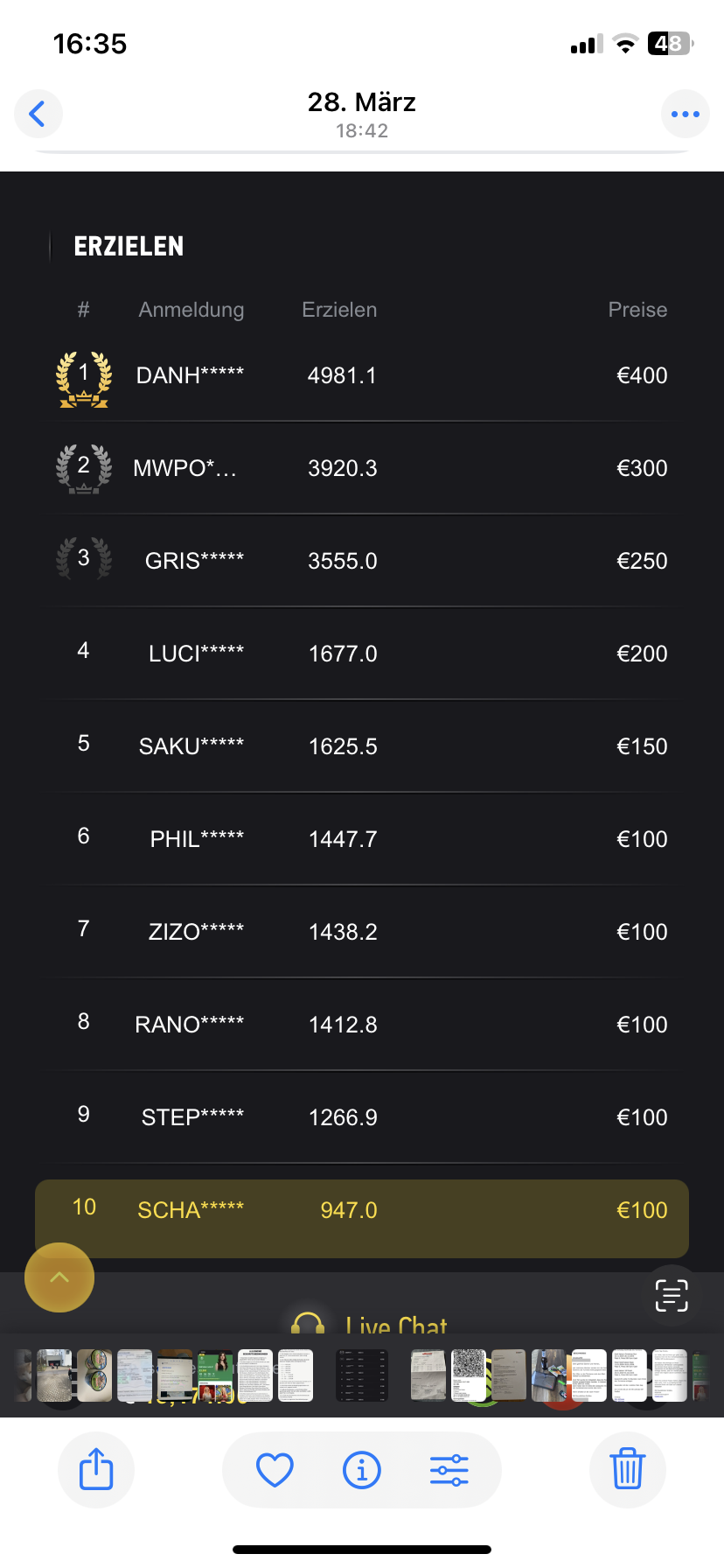Open the three-dot more options menu

point(685,114)
